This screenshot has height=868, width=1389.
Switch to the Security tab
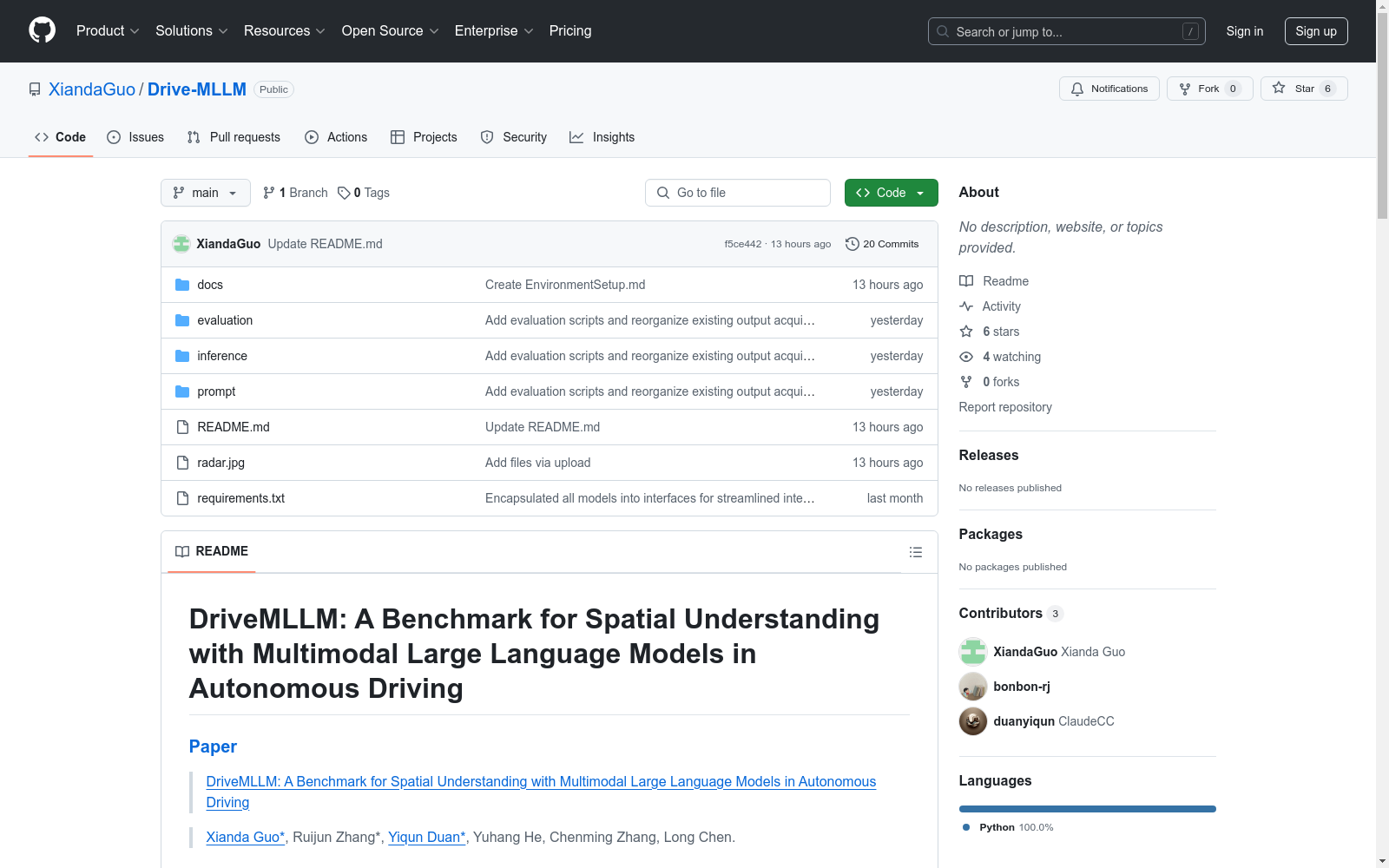coord(514,137)
